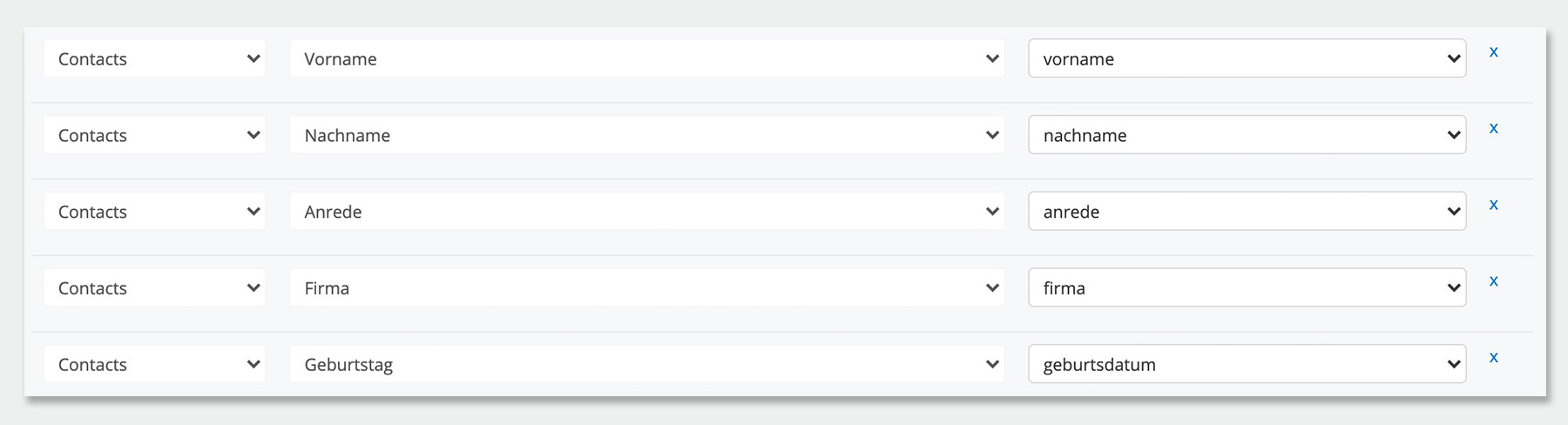
Task: Expand the geburtsdatum target dropdown
Action: point(1247,364)
